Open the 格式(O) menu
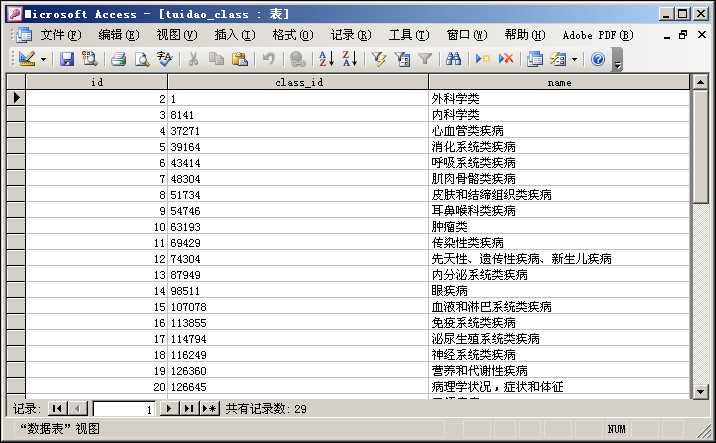This screenshot has height=443, width=716. click(293, 35)
